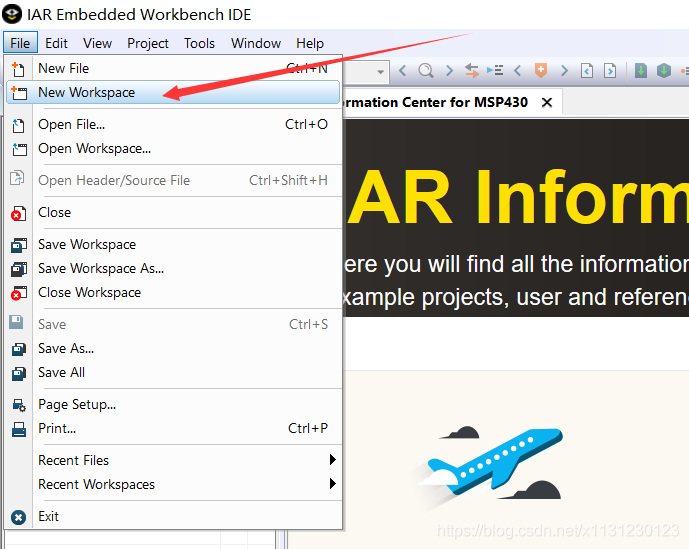Click the Find Next arrow in toolbar
Viewport: 689px width, 549px height.
coord(449,70)
